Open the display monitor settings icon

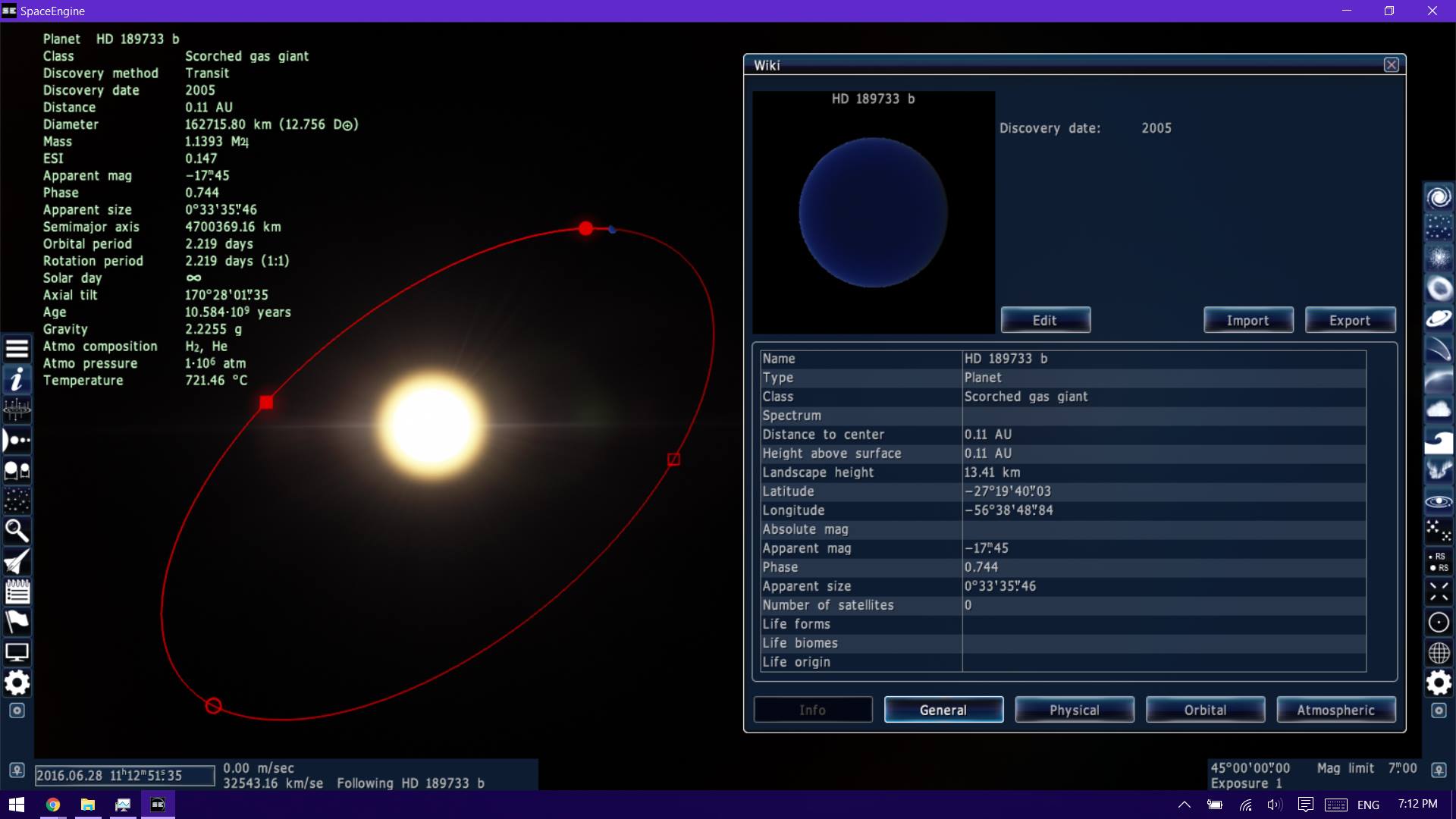pyautogui.click(x=17, y=652)
